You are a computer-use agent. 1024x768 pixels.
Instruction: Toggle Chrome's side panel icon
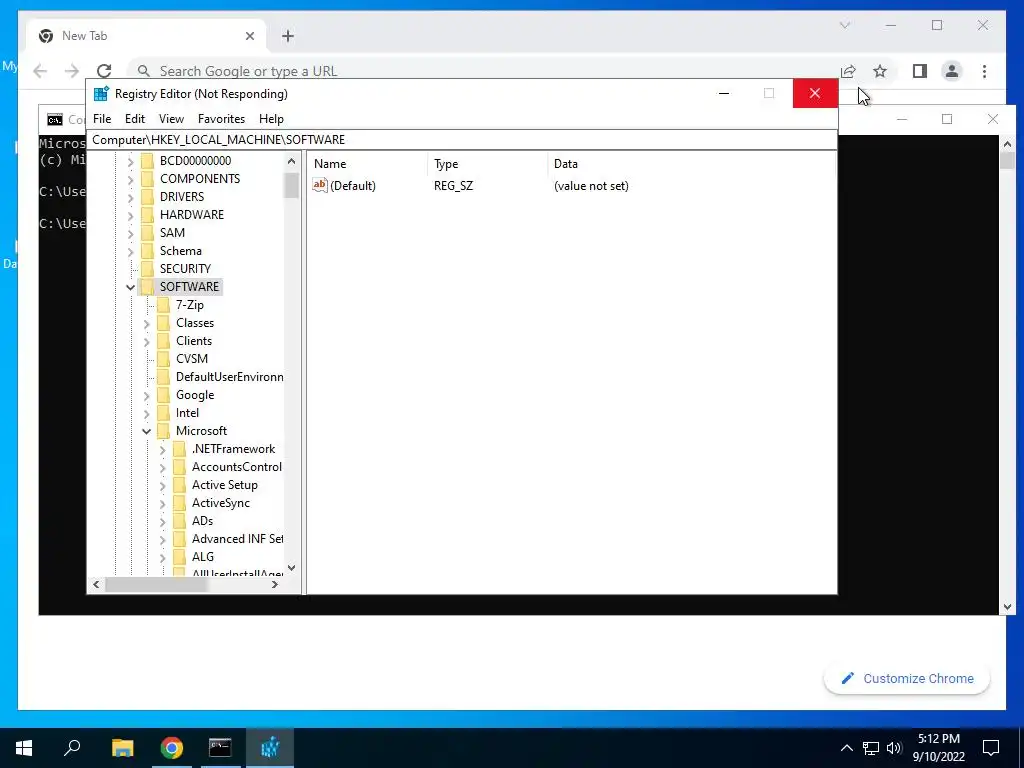pyautogui.click(x=920, y=71)
